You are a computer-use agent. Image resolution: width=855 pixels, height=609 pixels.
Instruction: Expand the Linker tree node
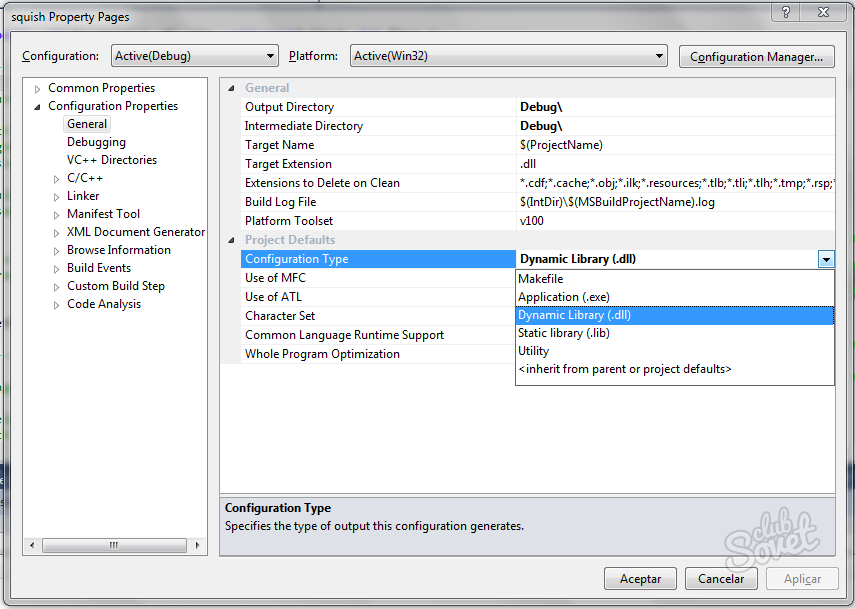(x=57, y=197)
